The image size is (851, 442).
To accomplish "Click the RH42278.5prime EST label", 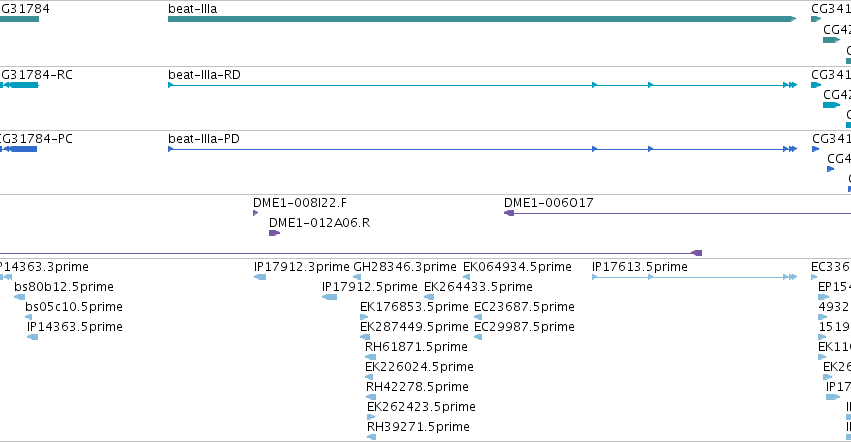I will [x=417, y=387].
